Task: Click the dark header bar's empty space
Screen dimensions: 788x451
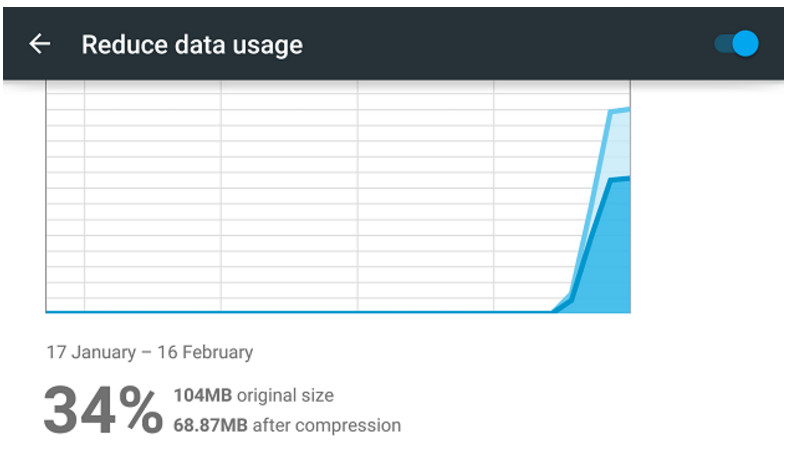Action: point(500,45)
